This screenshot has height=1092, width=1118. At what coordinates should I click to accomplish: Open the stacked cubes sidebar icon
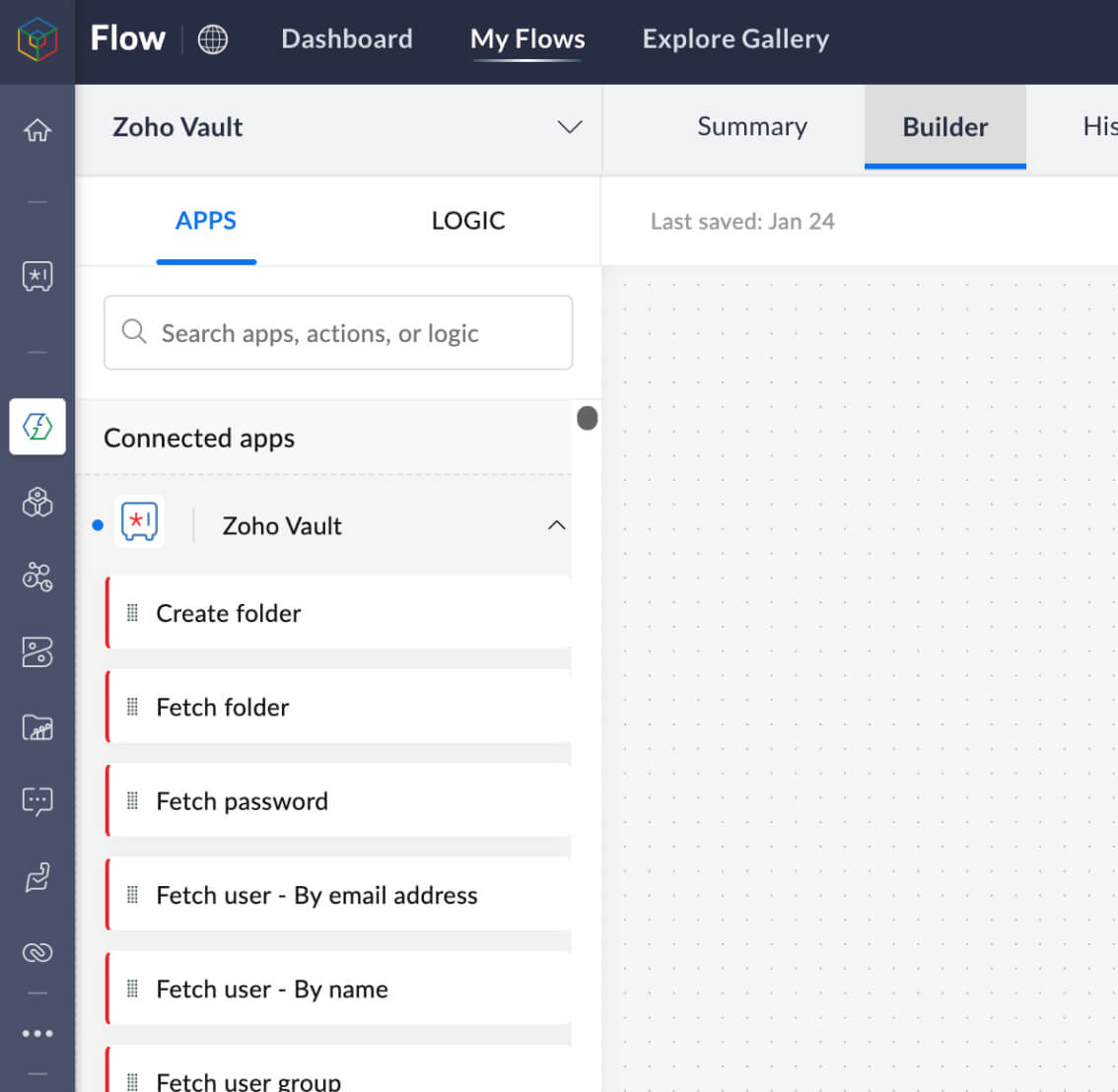point(37,502)
